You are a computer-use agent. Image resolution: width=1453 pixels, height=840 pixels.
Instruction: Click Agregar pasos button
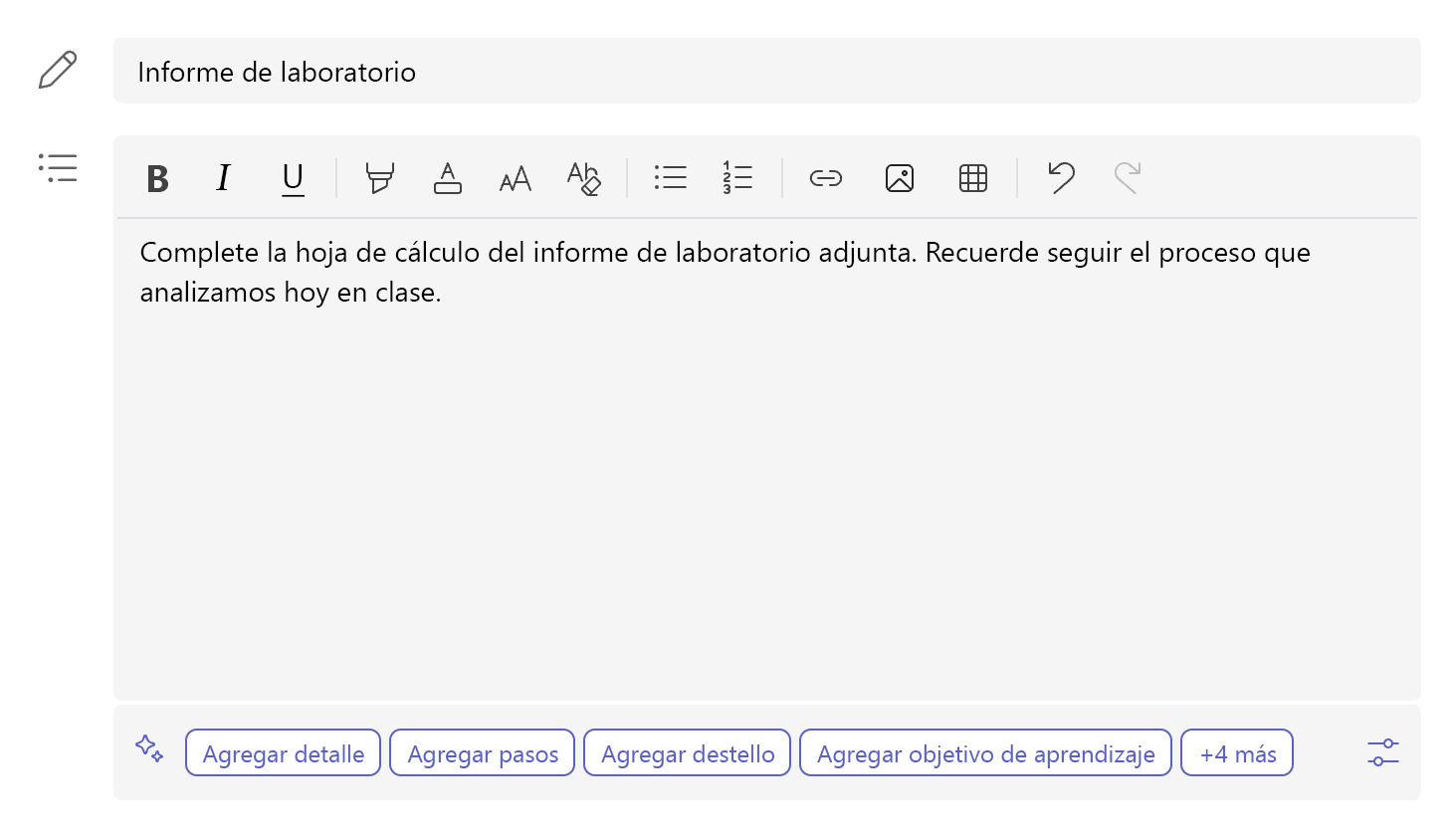[483, 753]
